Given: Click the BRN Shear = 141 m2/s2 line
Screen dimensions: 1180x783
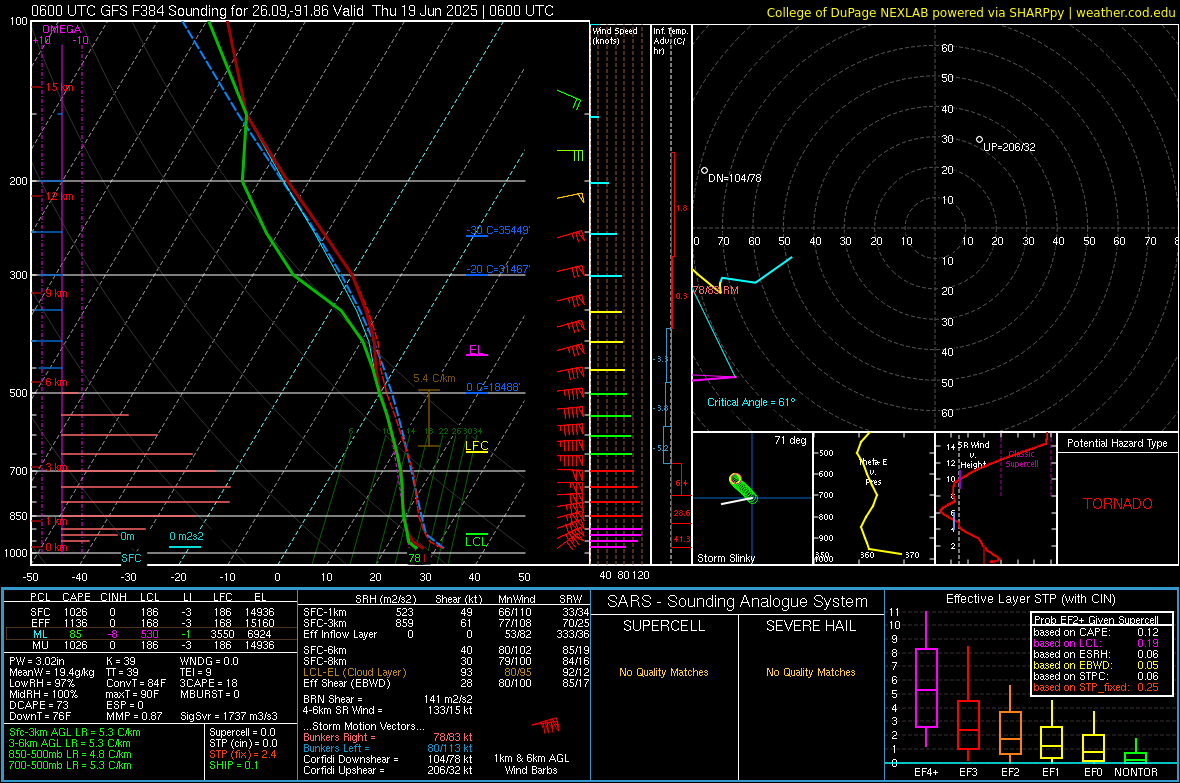Looking at the screenshot, I should pos(388,699).
